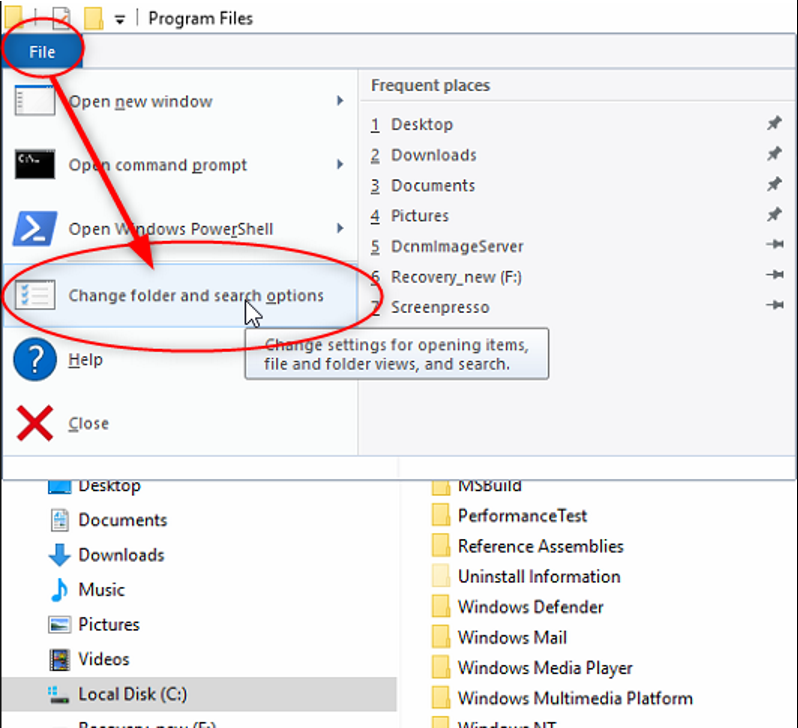Click the blue Help question mark icon
Screen dimensions: 798x728
(35, 360)
